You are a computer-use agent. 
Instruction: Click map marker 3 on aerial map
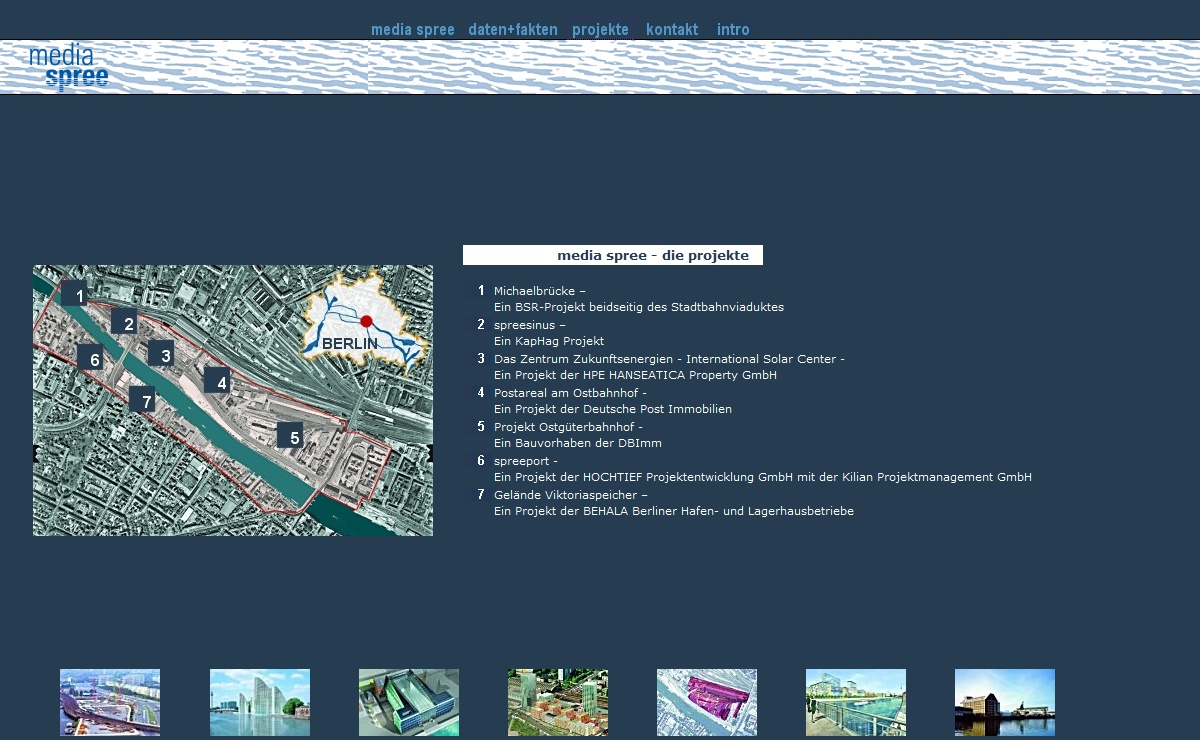tap(166, 354)
